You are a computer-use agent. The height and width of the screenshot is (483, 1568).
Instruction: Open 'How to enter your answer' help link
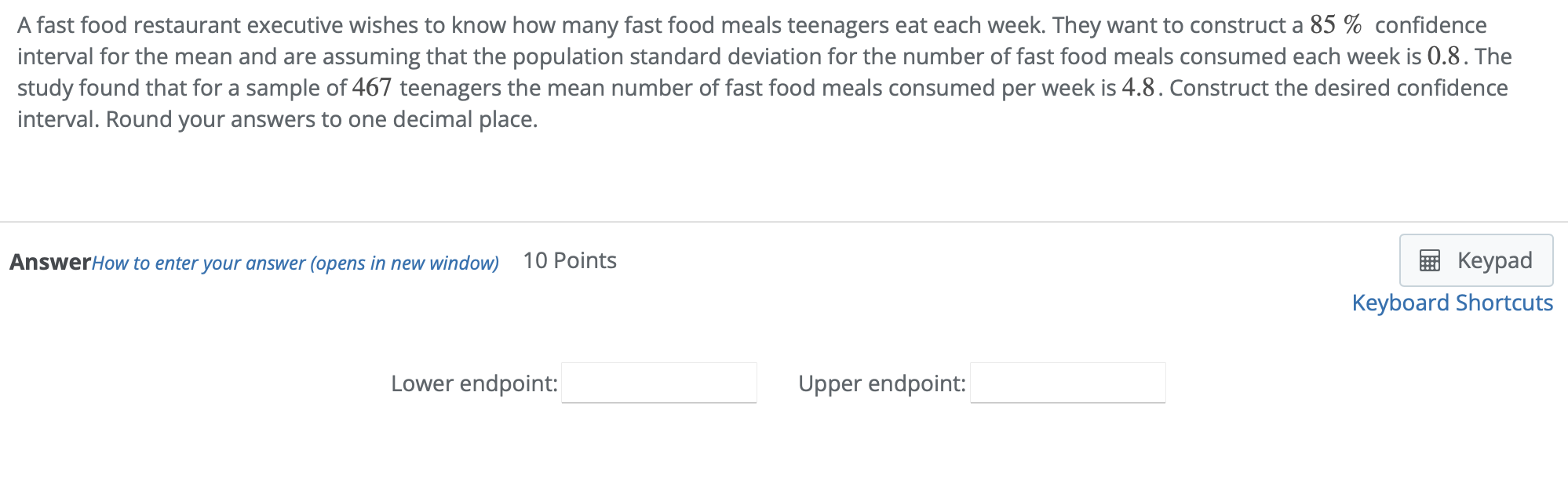tap(295, 263)
